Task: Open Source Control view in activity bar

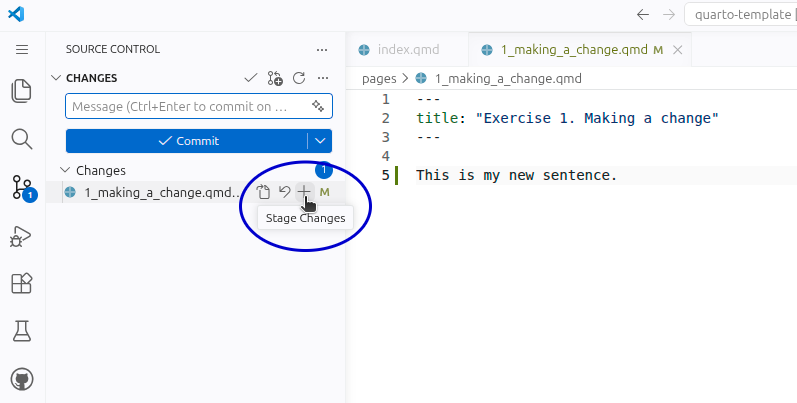Action: (22, 188)
